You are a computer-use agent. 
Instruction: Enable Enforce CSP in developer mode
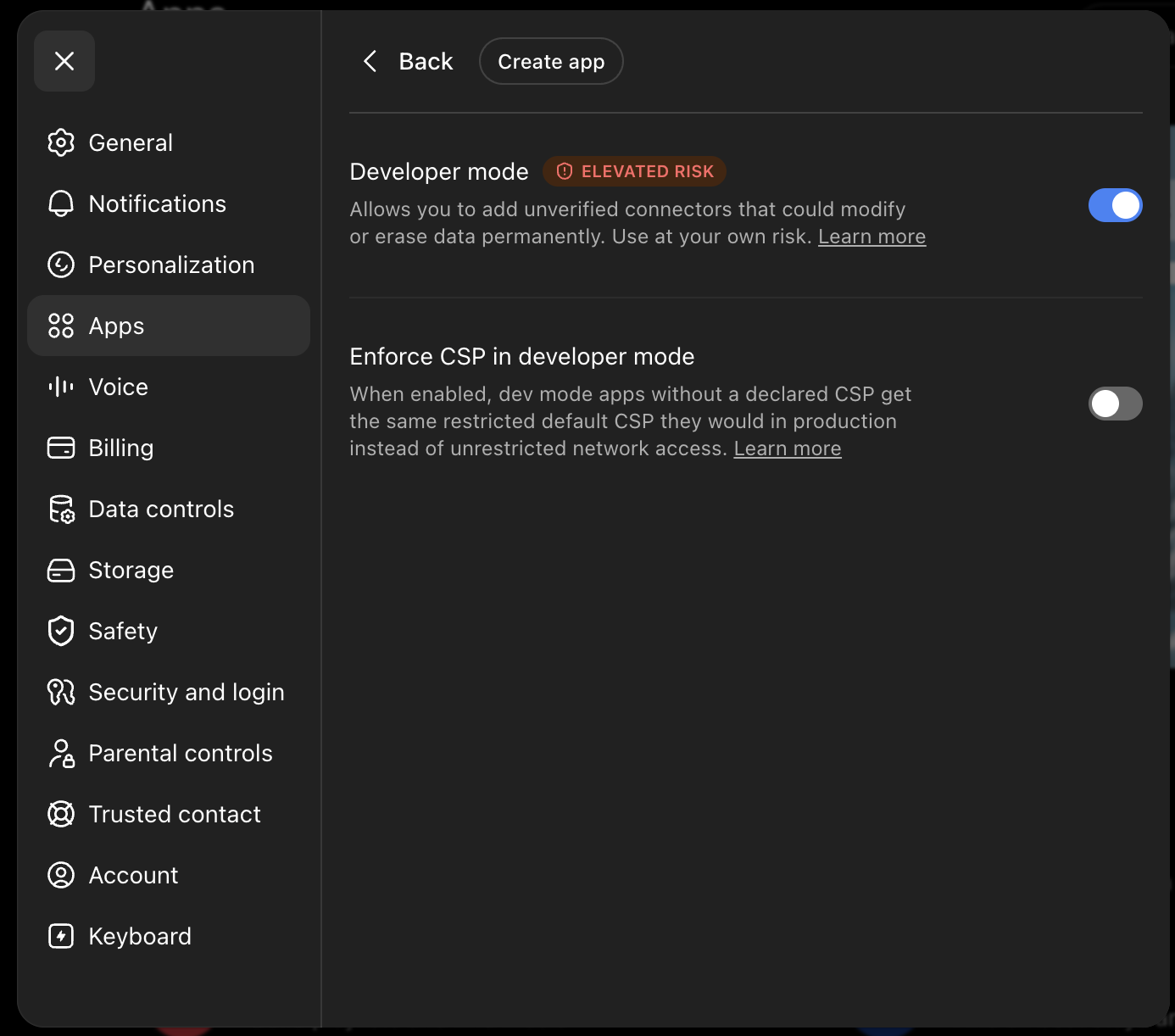pos(1116,404)
